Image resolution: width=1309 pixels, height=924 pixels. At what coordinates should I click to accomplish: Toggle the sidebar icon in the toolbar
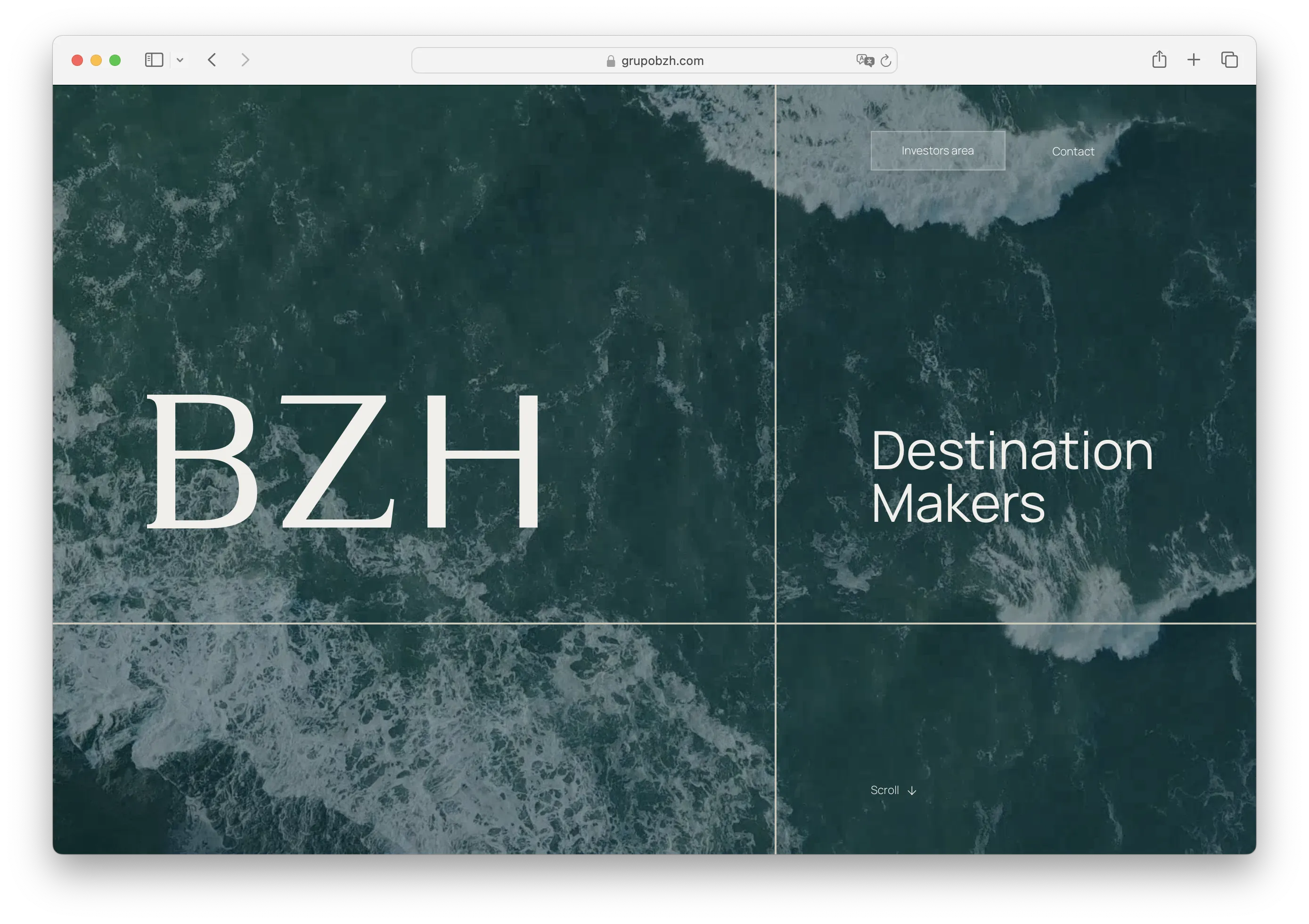pyautogui.click(x=154, y=60)
